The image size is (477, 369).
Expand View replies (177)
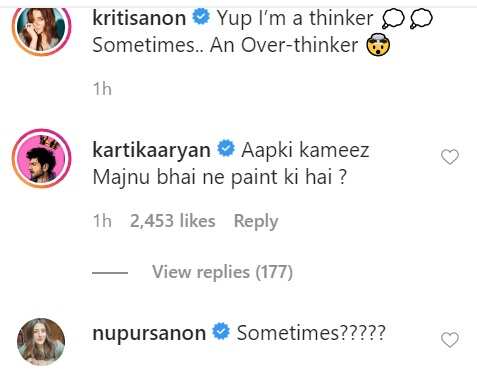point(222,272)
